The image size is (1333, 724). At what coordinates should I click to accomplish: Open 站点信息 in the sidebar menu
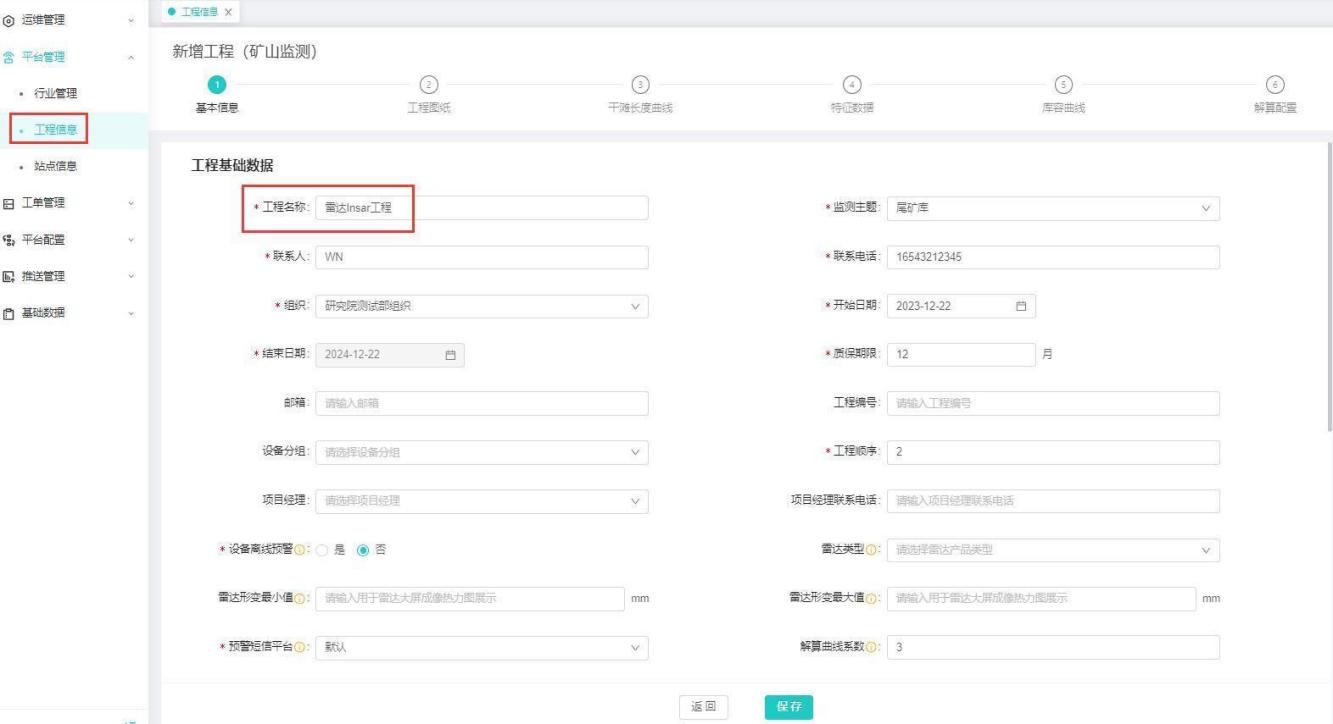(x=56, y=166)
